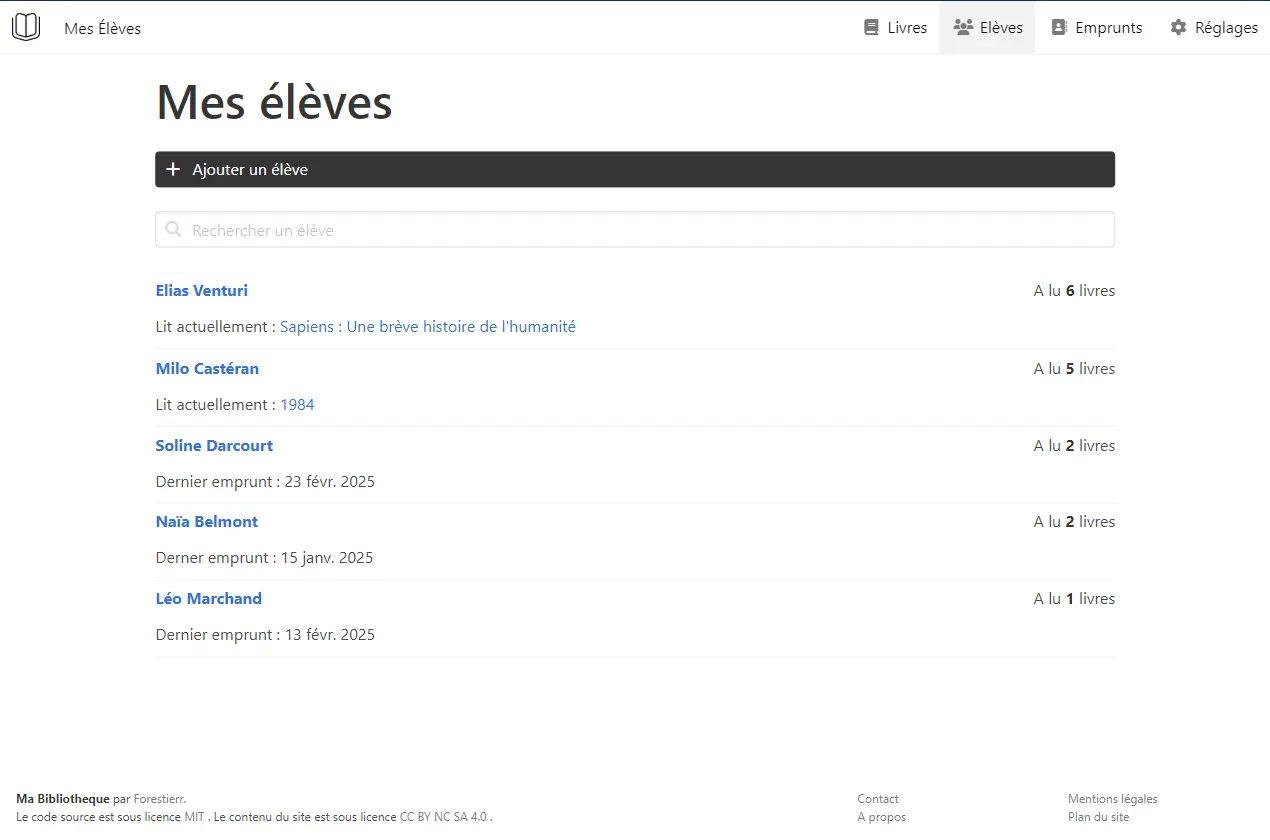Open the Livres menu item

tap(895, 27)
